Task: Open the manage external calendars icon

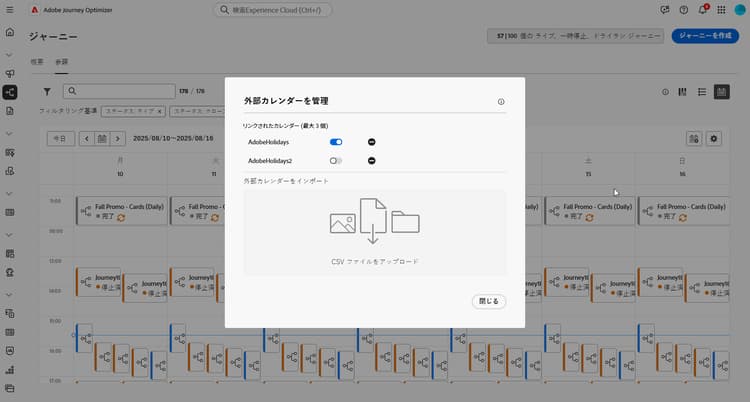Action: click(694, 139)
